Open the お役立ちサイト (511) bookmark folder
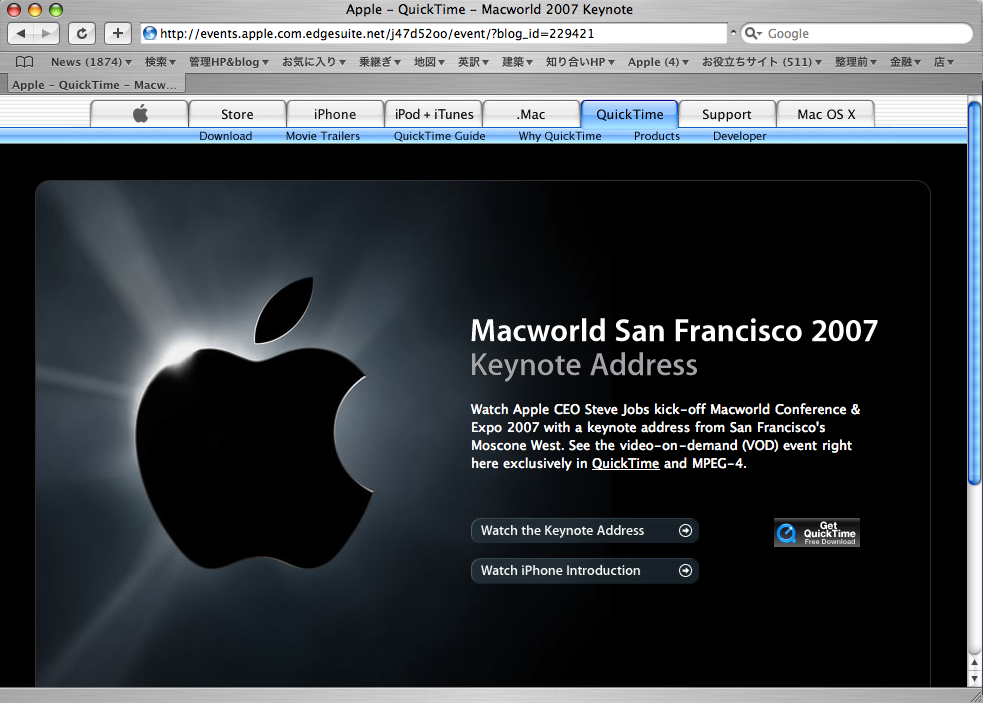 click(x=762, y=61)
